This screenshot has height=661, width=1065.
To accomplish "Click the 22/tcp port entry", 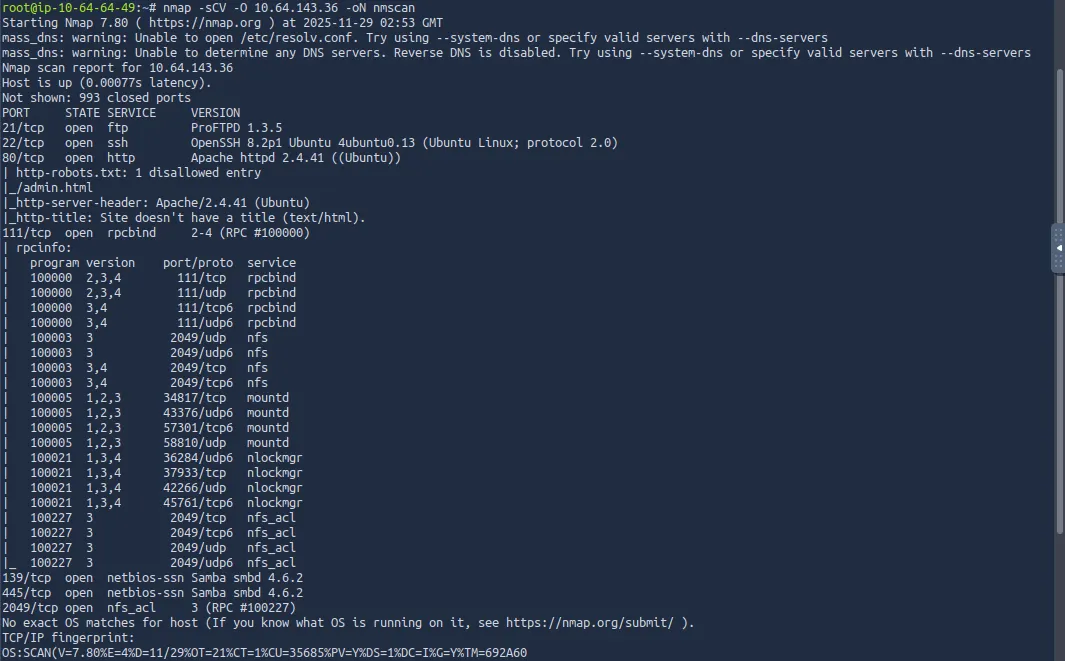I will click(22, 143).
